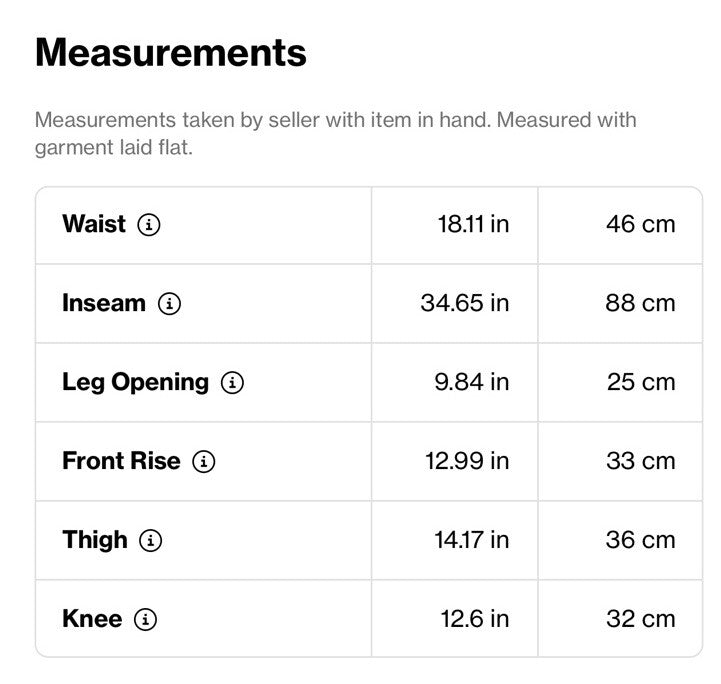The image size is (721, 684).
Task: Click the 32 cm knee value
Action: 641,619
